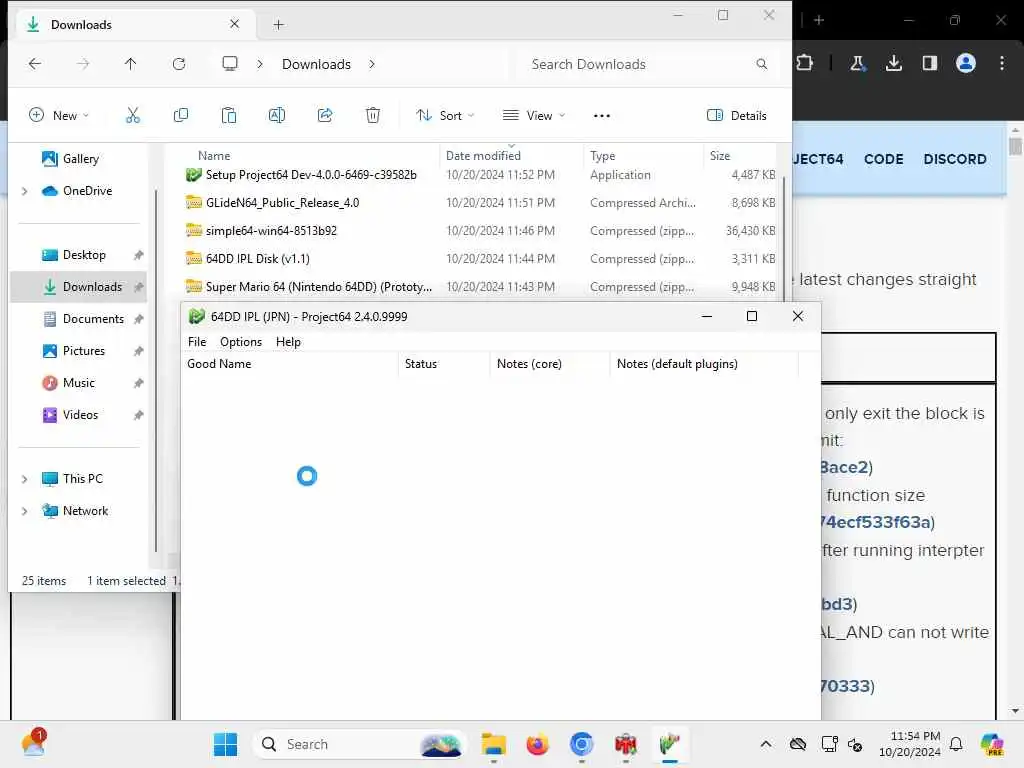The height and width of the screenshot is (768, 1024).
Task: Go up one folder level
Action: tap(131, 63)
